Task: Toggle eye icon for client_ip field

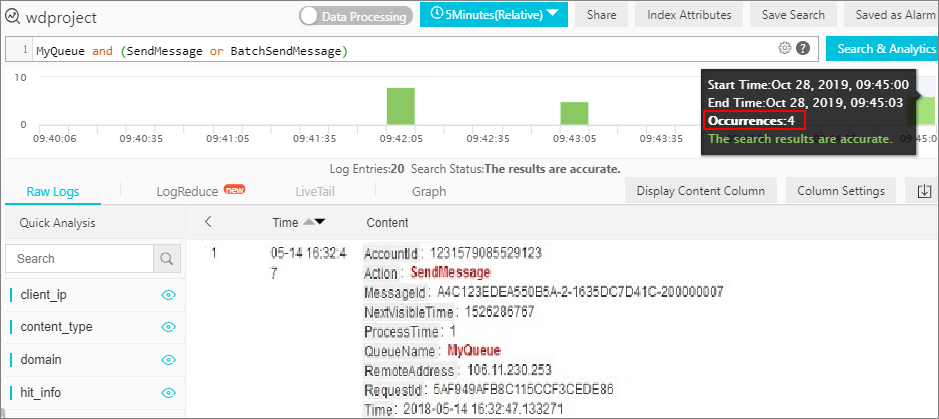Action: pyautogui.click(x=168, y=295)
